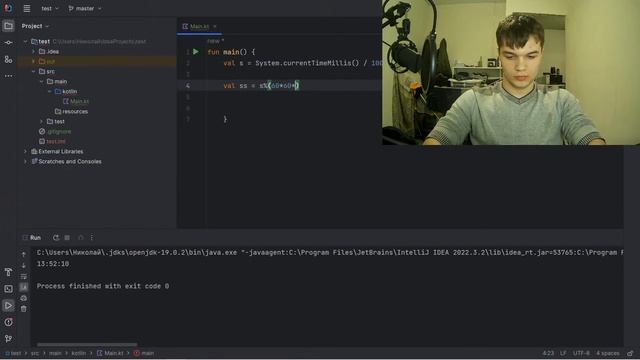This screenshot has width=640, height=360.
Task: Click the System.currentTimeMillis() call
Action: [307, 63]
